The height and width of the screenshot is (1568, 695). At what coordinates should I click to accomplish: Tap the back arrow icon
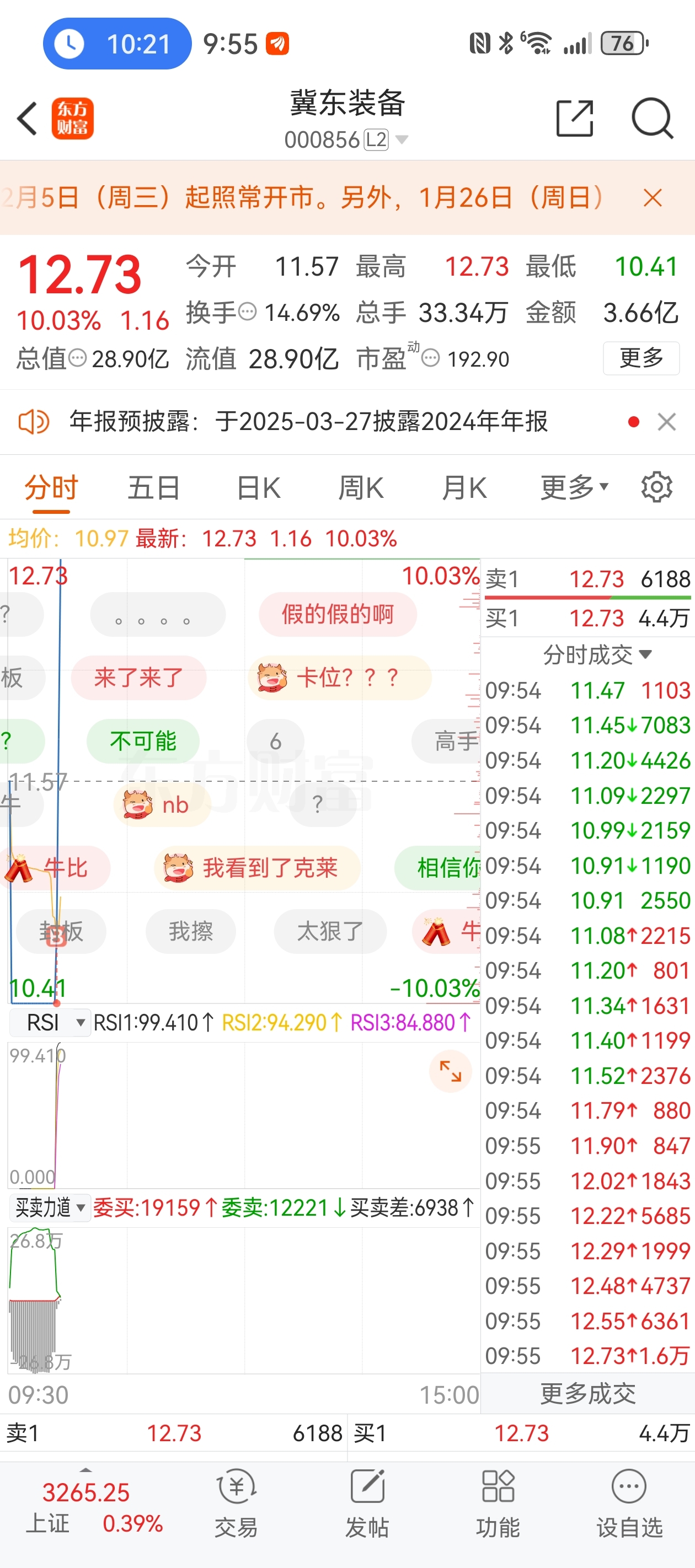(28, 118)
